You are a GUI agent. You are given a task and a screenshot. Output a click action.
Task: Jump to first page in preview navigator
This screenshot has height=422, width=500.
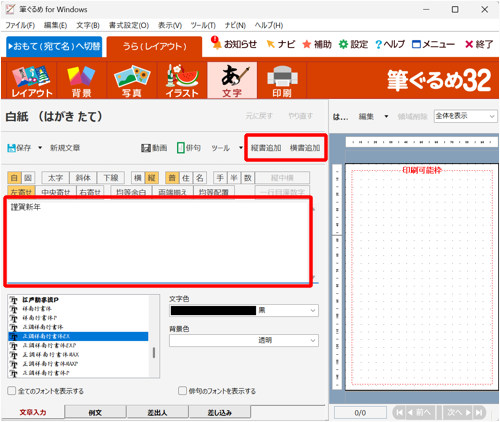pyautogui.click(x=399, y=413)
